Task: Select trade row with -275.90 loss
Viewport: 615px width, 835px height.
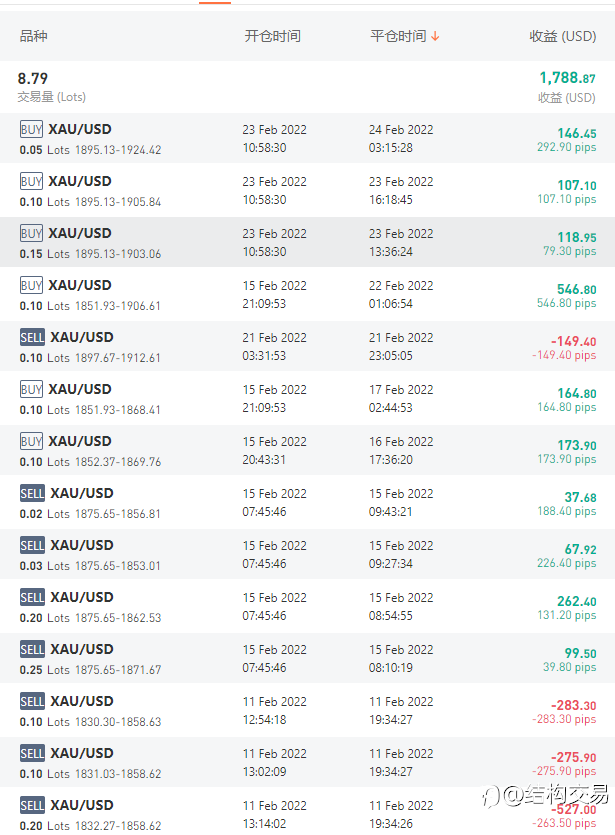Action: click(307, 763)
